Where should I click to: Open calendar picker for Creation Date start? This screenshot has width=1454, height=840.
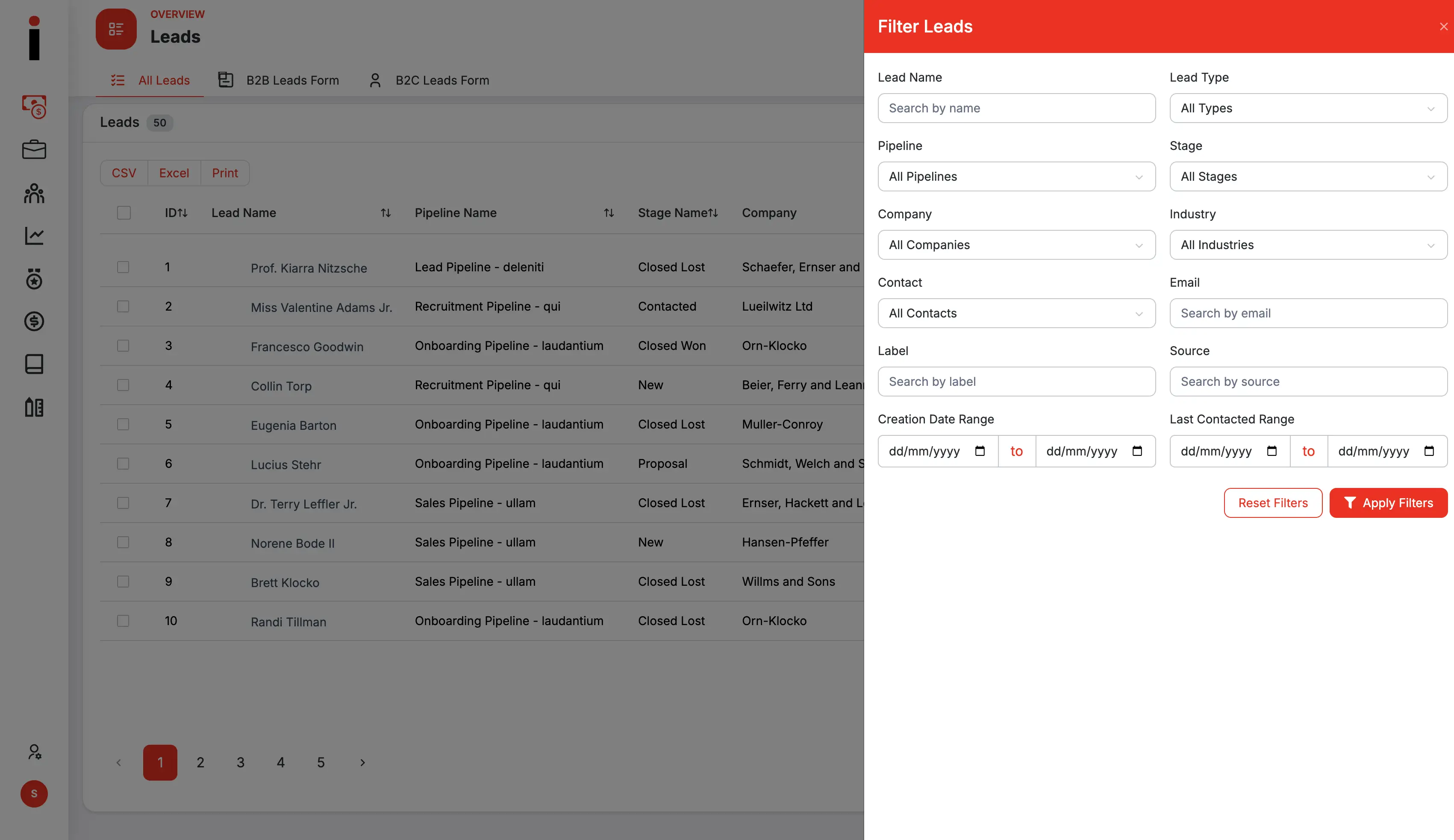click(980, 451)
